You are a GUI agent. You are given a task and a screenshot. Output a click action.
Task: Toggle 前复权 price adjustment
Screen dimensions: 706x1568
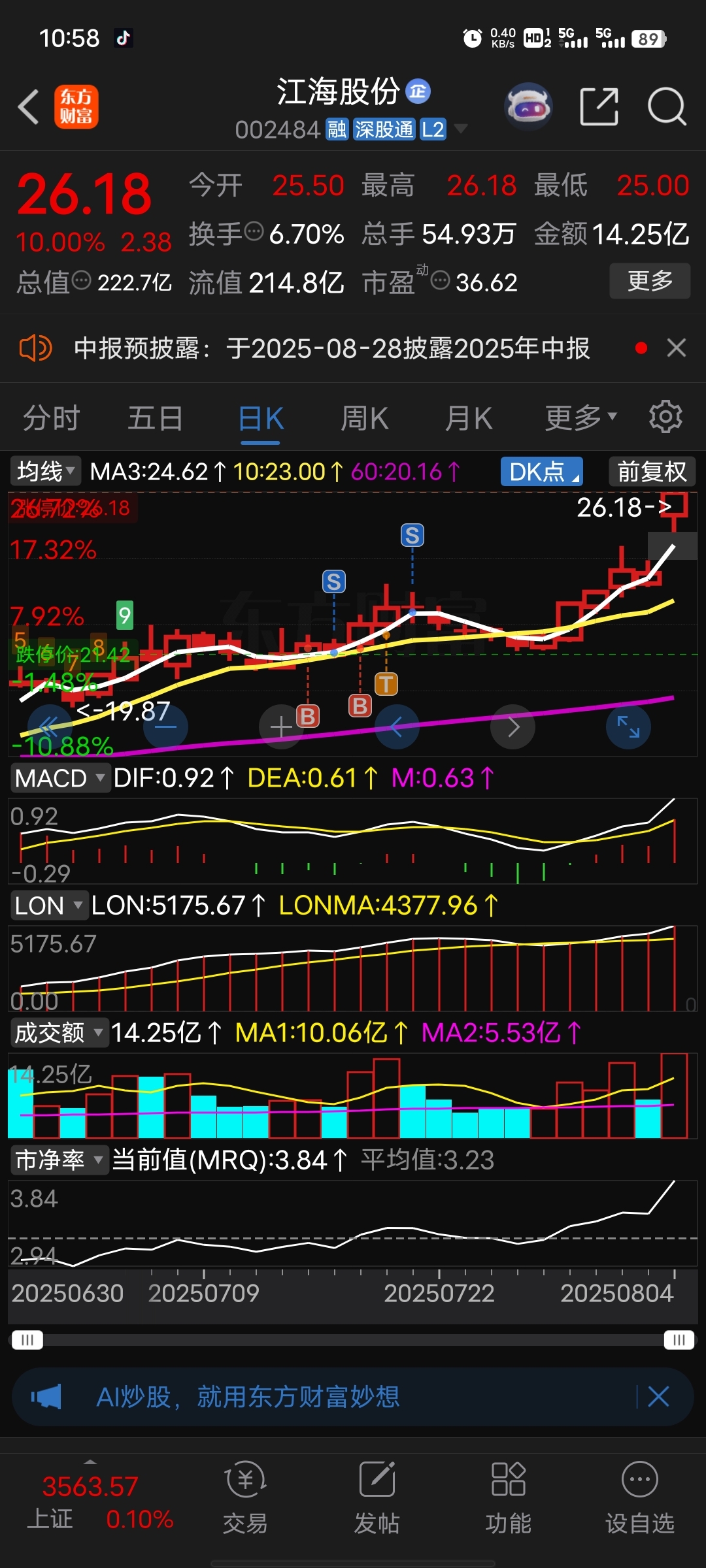(652, 471)
